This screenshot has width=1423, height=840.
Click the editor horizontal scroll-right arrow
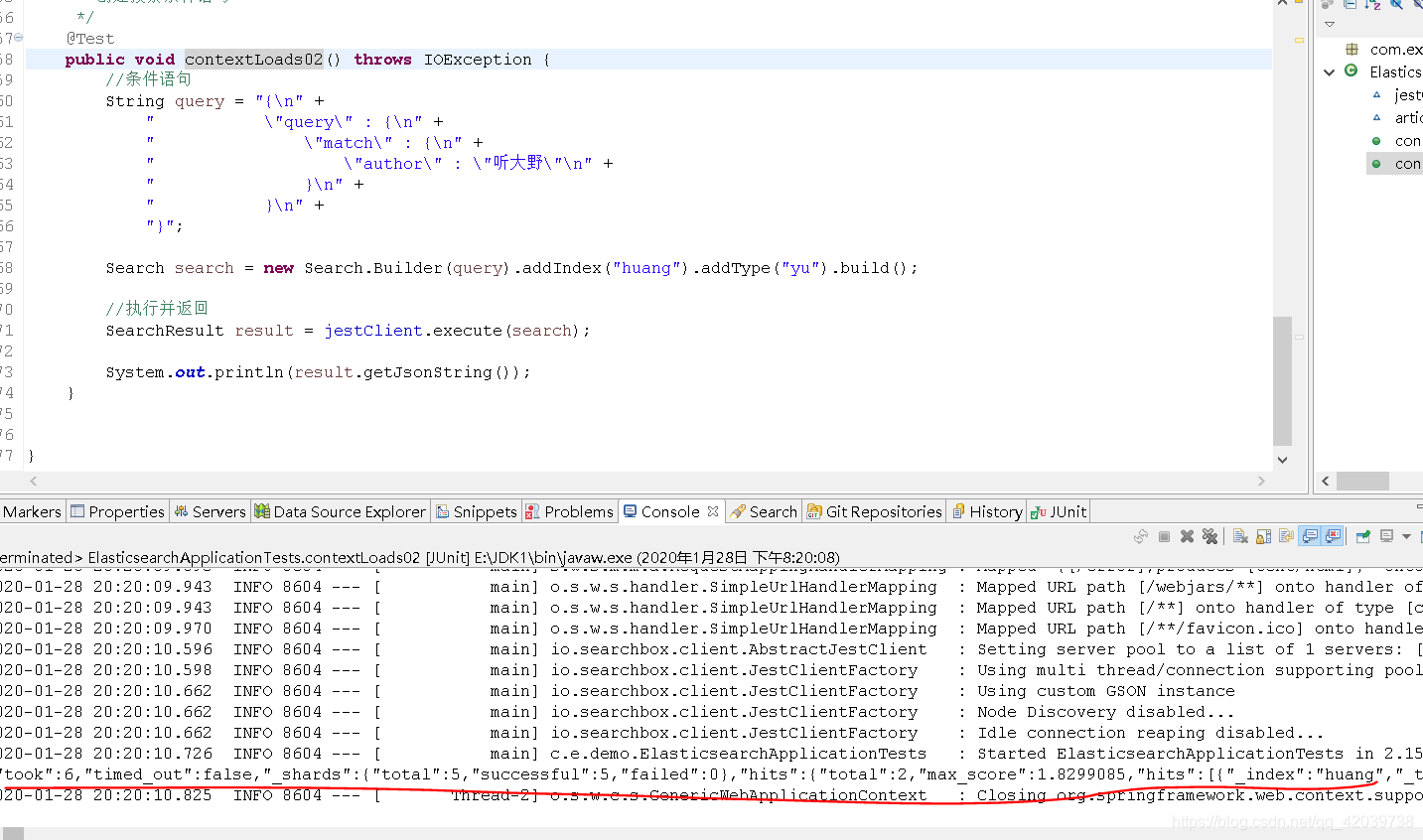1261,481
